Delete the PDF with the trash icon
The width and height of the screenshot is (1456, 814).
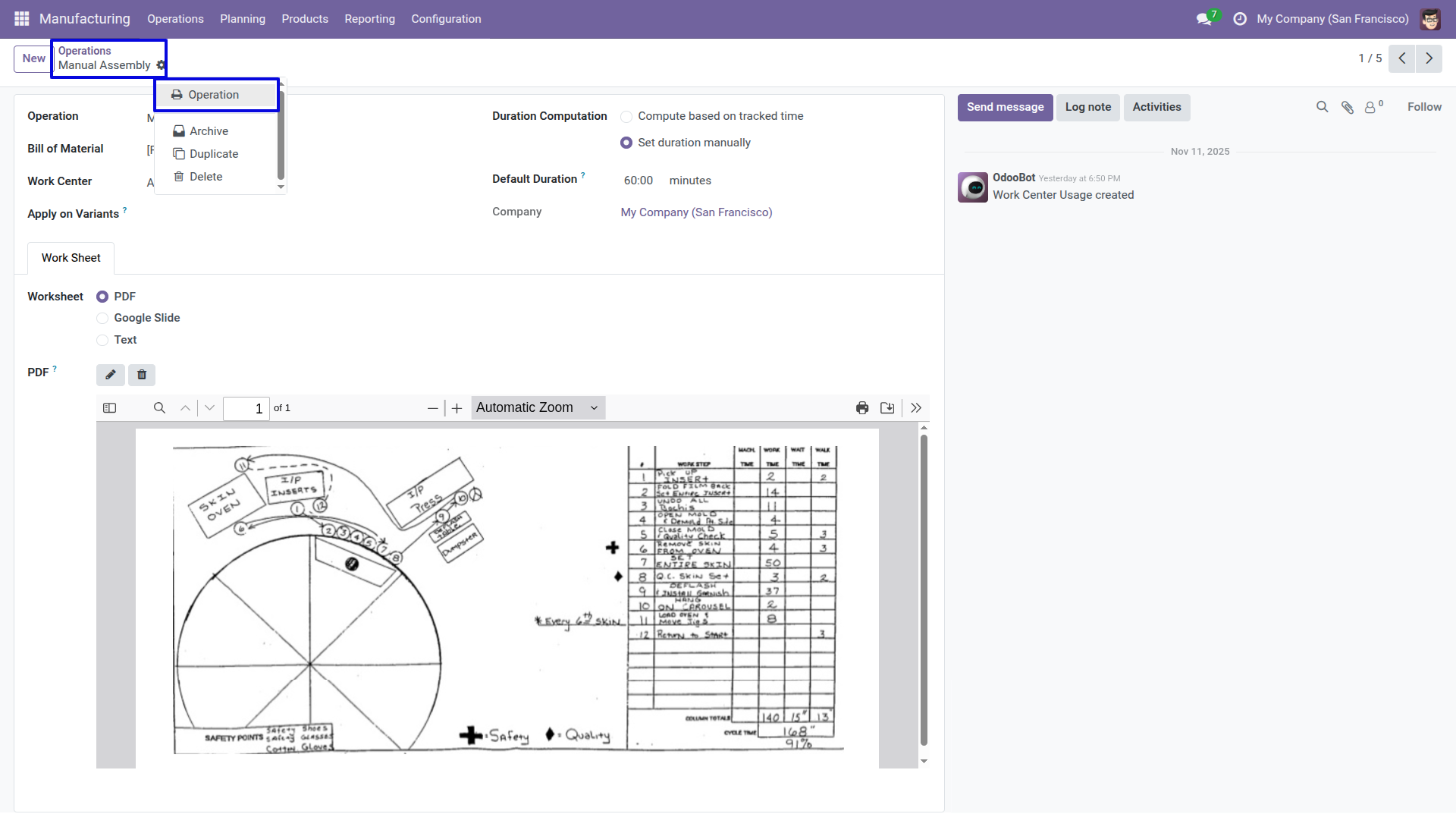click(x=142, y=375)
